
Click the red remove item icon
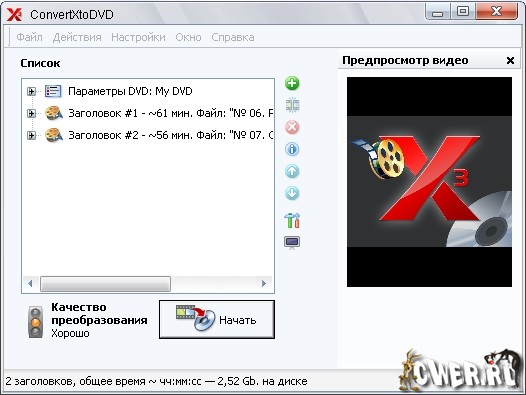292,127
